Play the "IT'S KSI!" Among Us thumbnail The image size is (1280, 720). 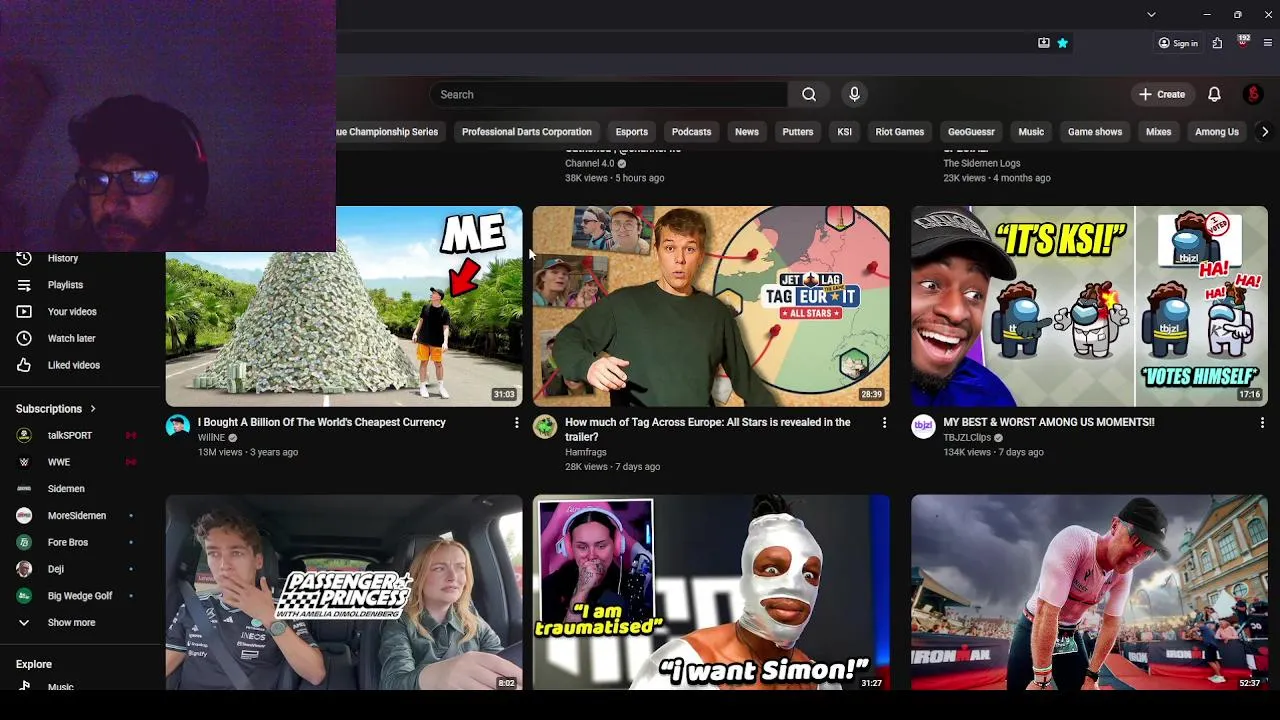(1089, 306)
